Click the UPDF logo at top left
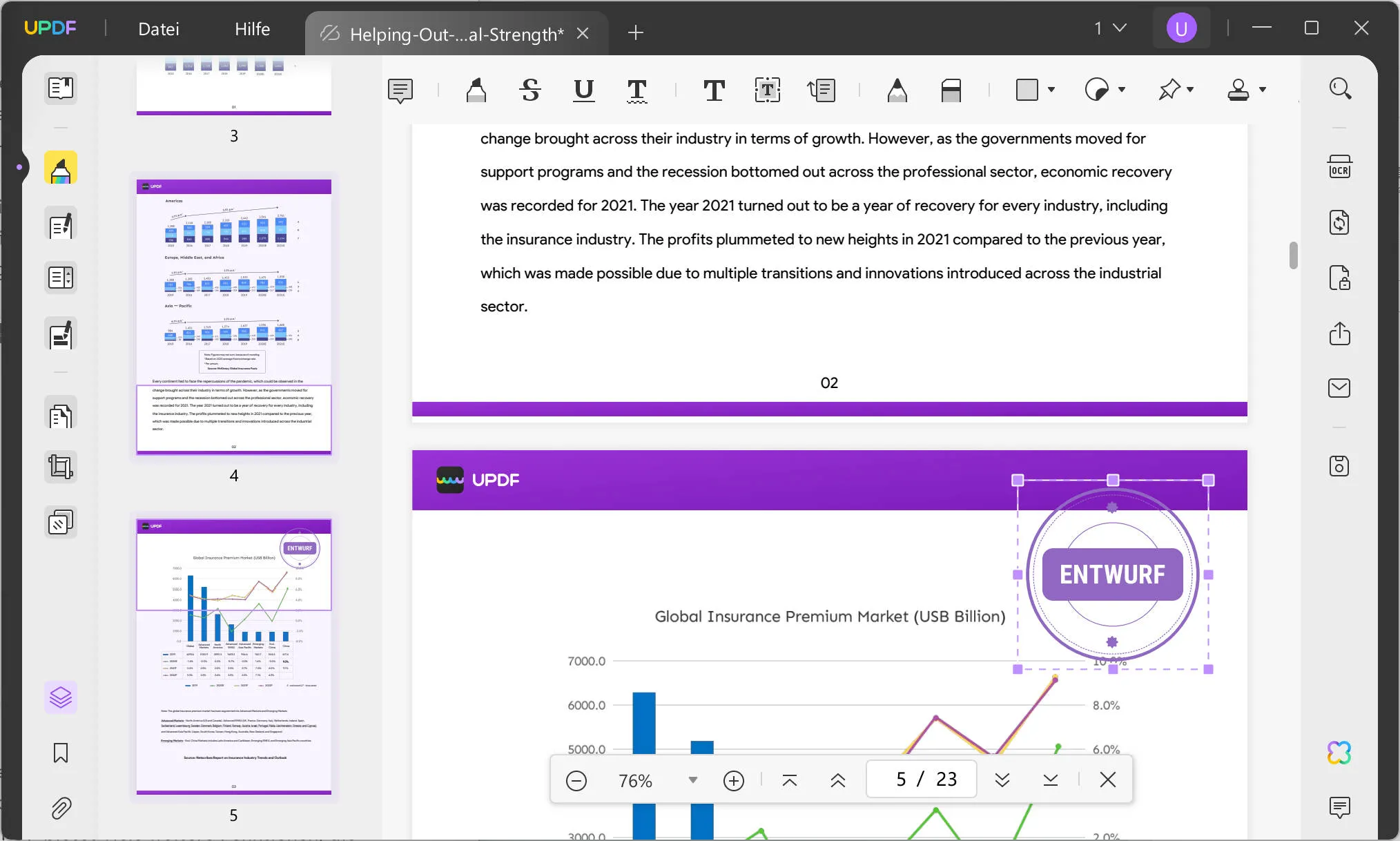The width and height of the screenshot is (1400, 841). click(x=50, y=28)
